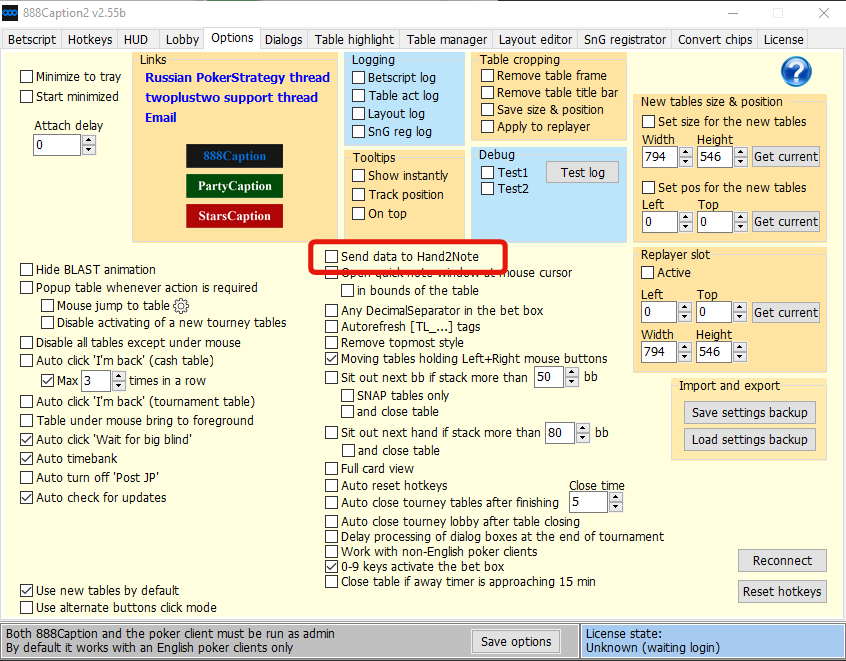Increase Max times in a row spinner
The image size is (846, 661).
[119, 376]
